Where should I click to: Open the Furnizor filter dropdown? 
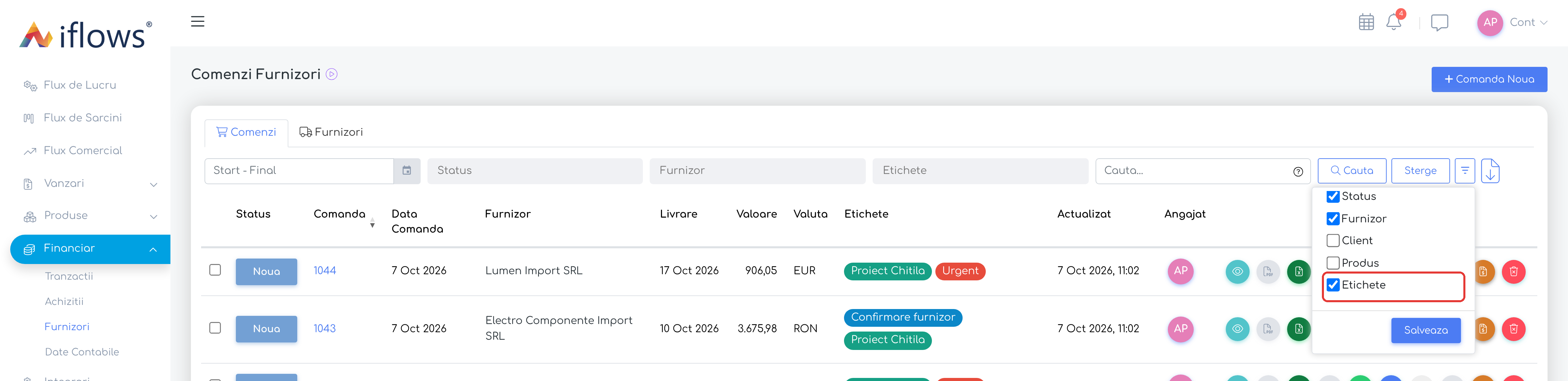pos(757,171)
